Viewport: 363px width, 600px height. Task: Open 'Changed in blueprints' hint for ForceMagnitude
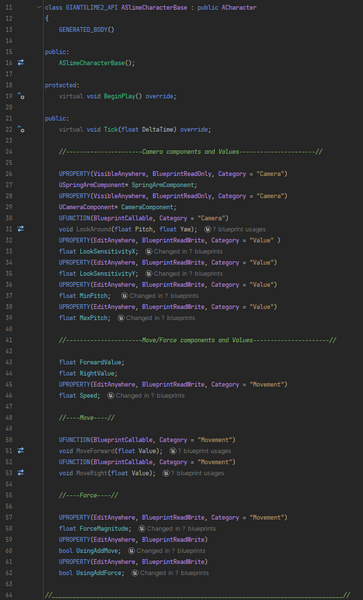[x=177, y=528]
